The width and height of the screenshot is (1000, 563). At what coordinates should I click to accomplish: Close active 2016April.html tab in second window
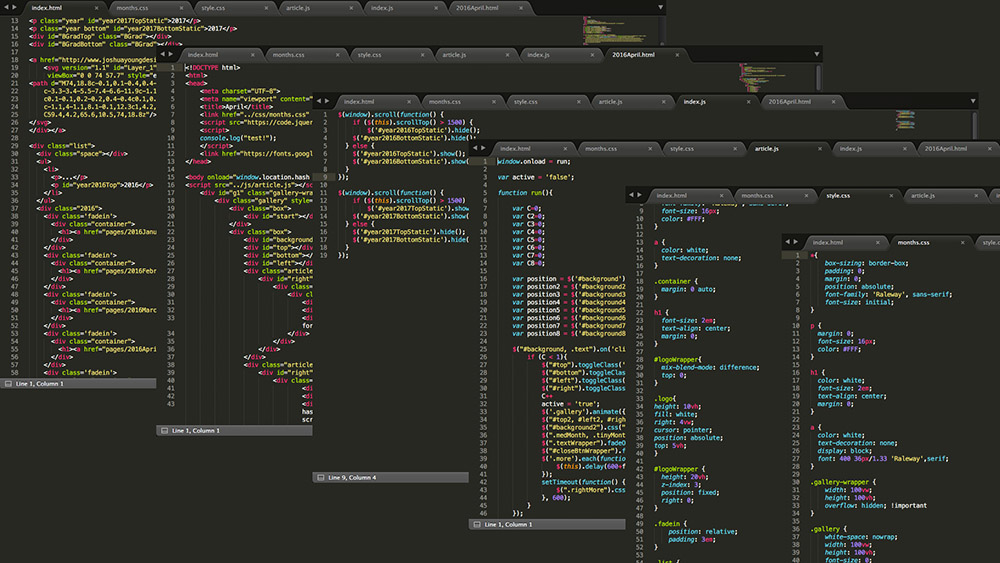click(677, 55)
